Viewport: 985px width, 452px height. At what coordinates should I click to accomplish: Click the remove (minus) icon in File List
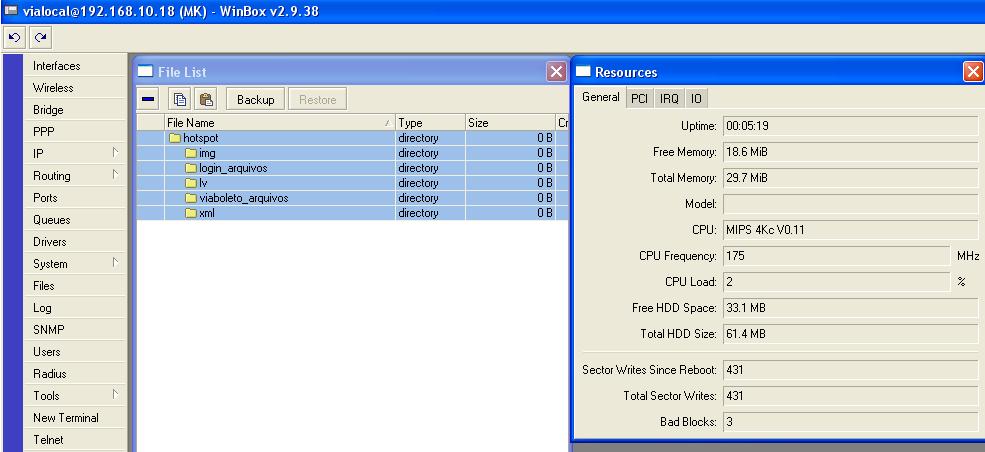(x=148, y=99)
